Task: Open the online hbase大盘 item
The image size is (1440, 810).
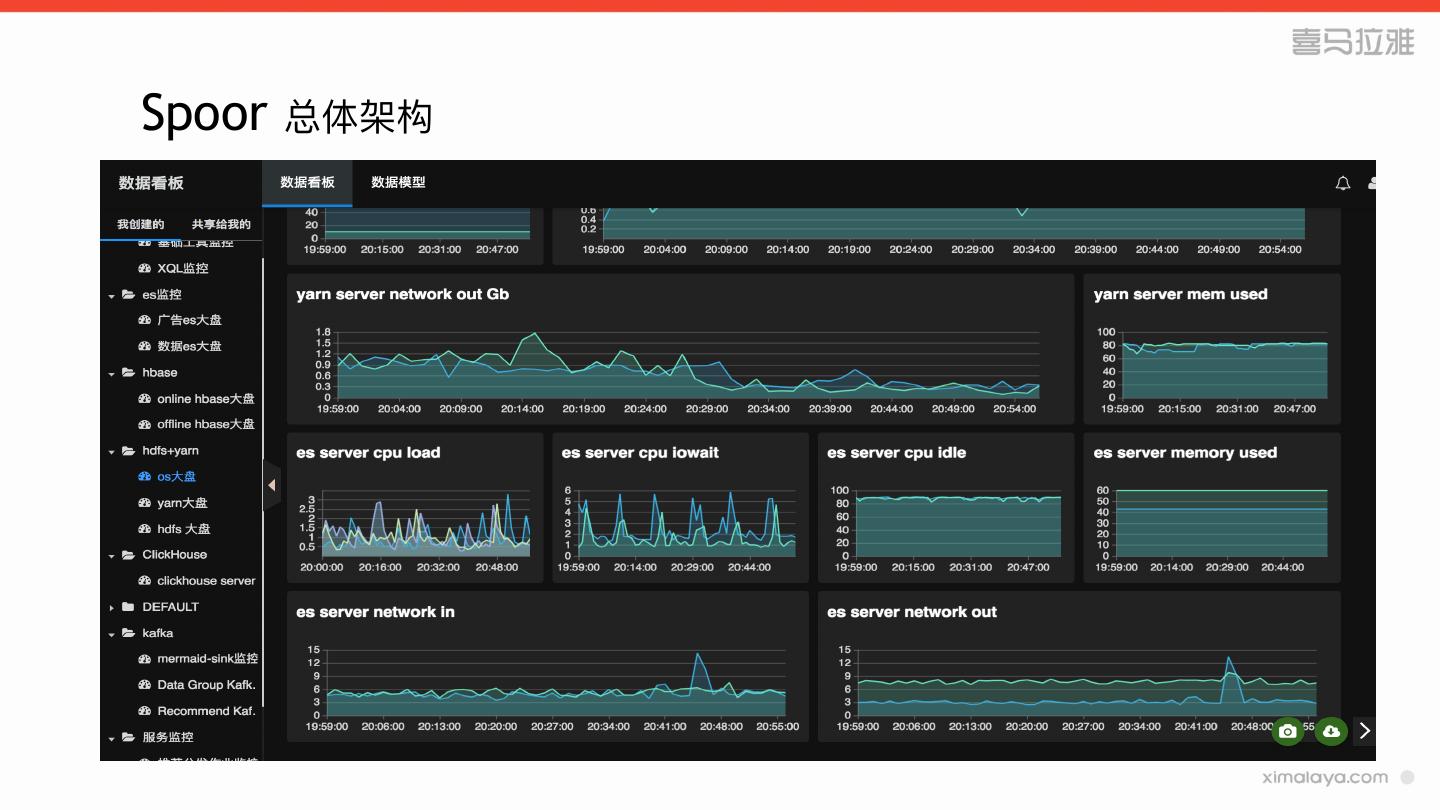Action: click(x=206, y=399)
